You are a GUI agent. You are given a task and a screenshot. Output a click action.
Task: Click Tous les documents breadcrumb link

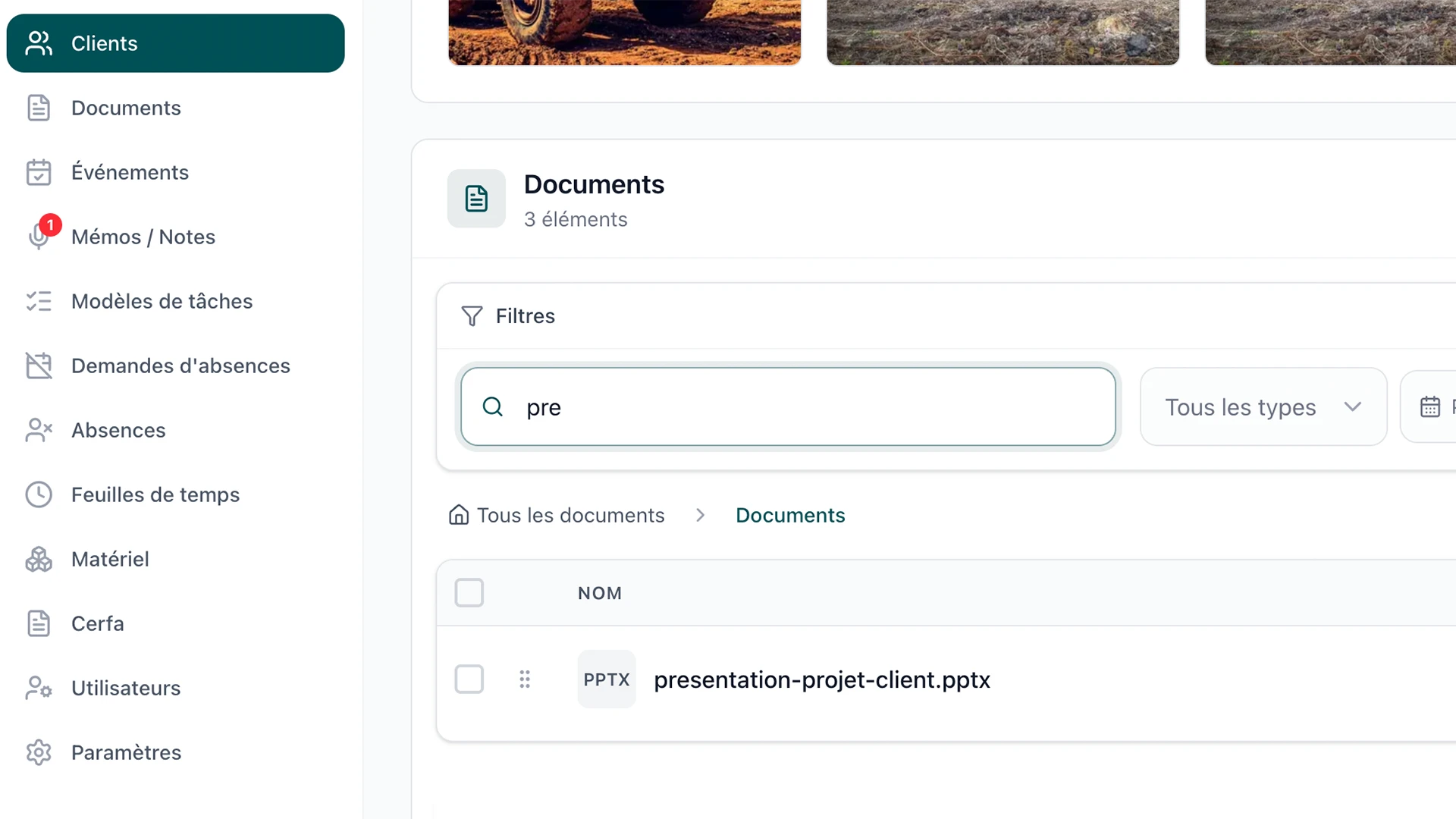570,515
